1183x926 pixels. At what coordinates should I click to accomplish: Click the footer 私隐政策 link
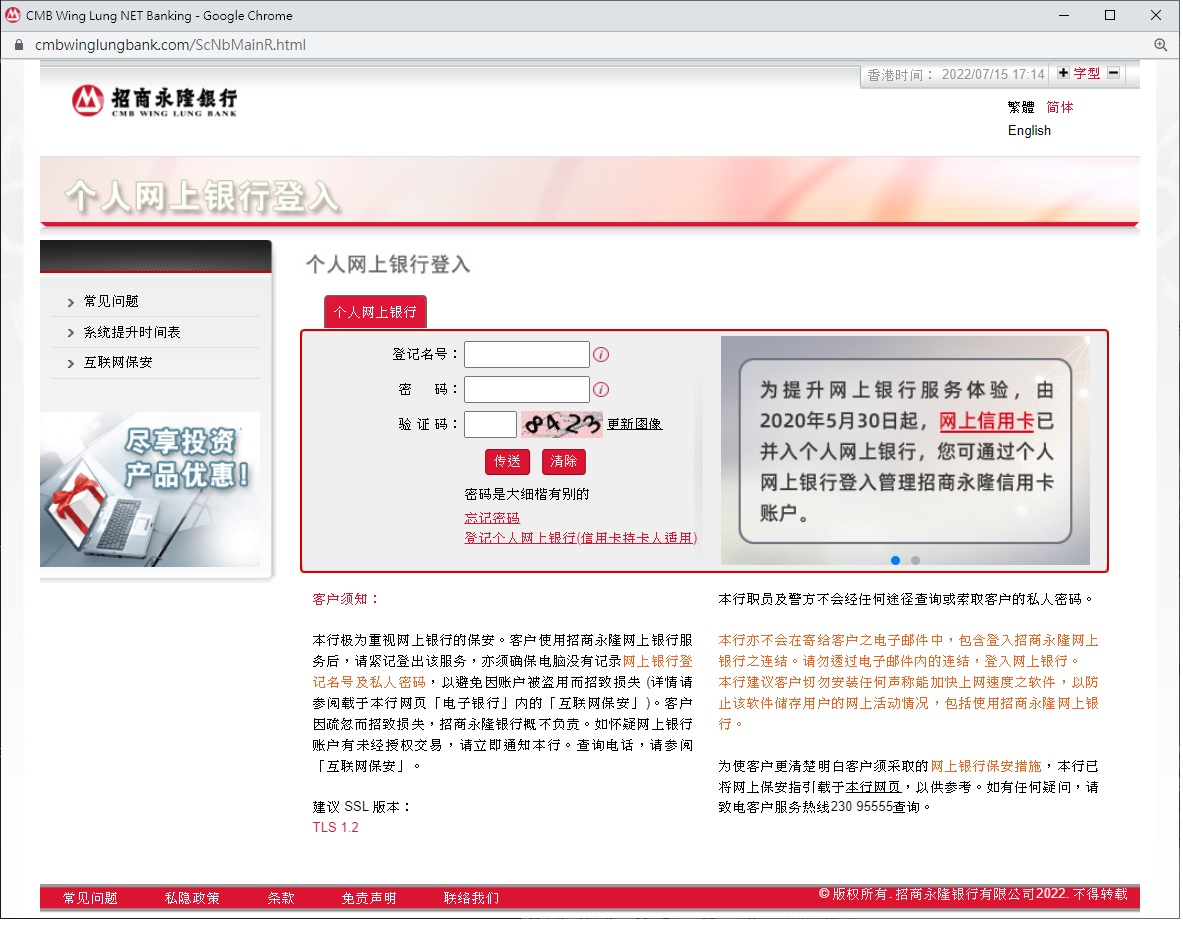pos(192,899)
